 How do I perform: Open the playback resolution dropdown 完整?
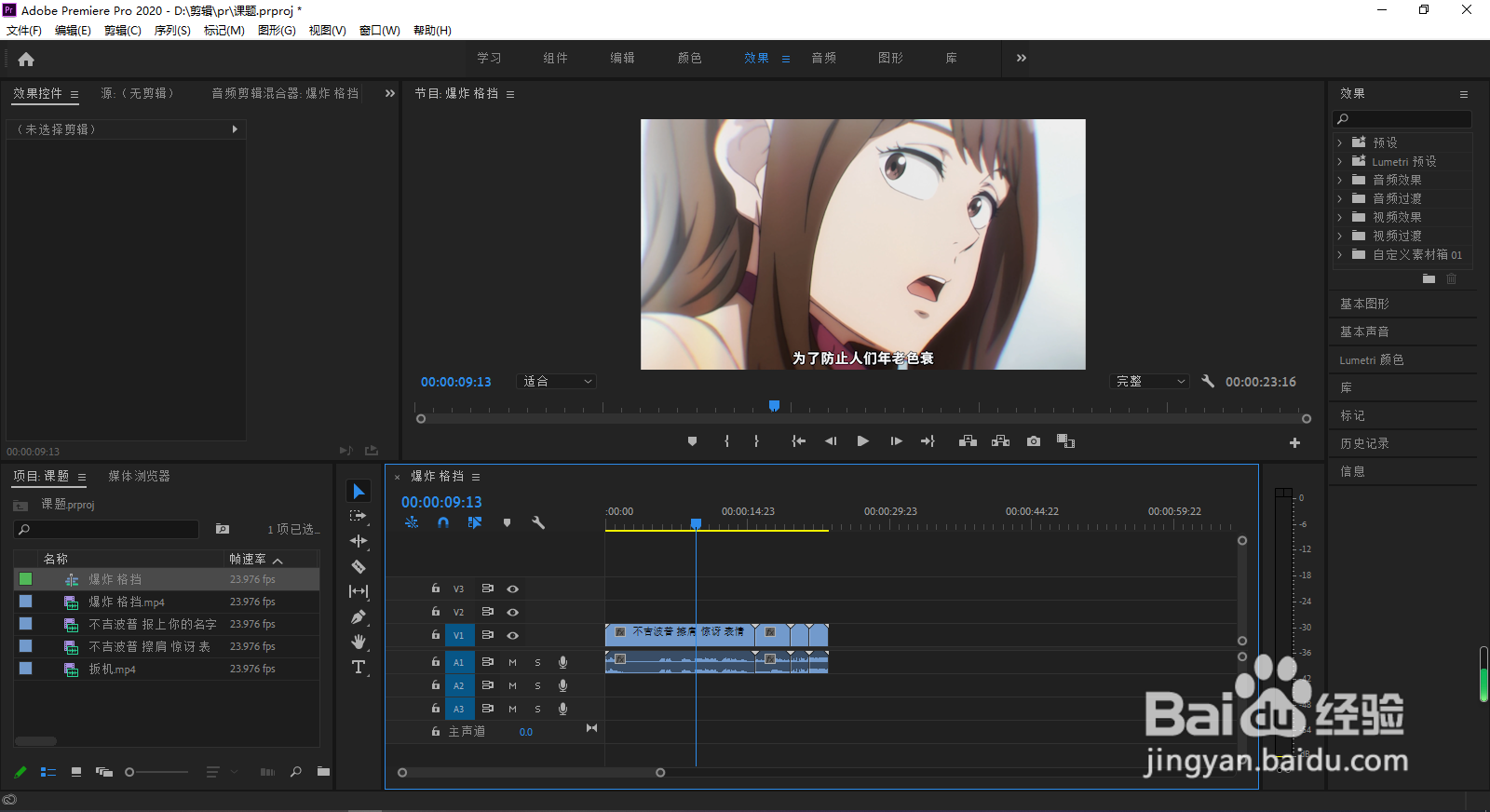1150,381
